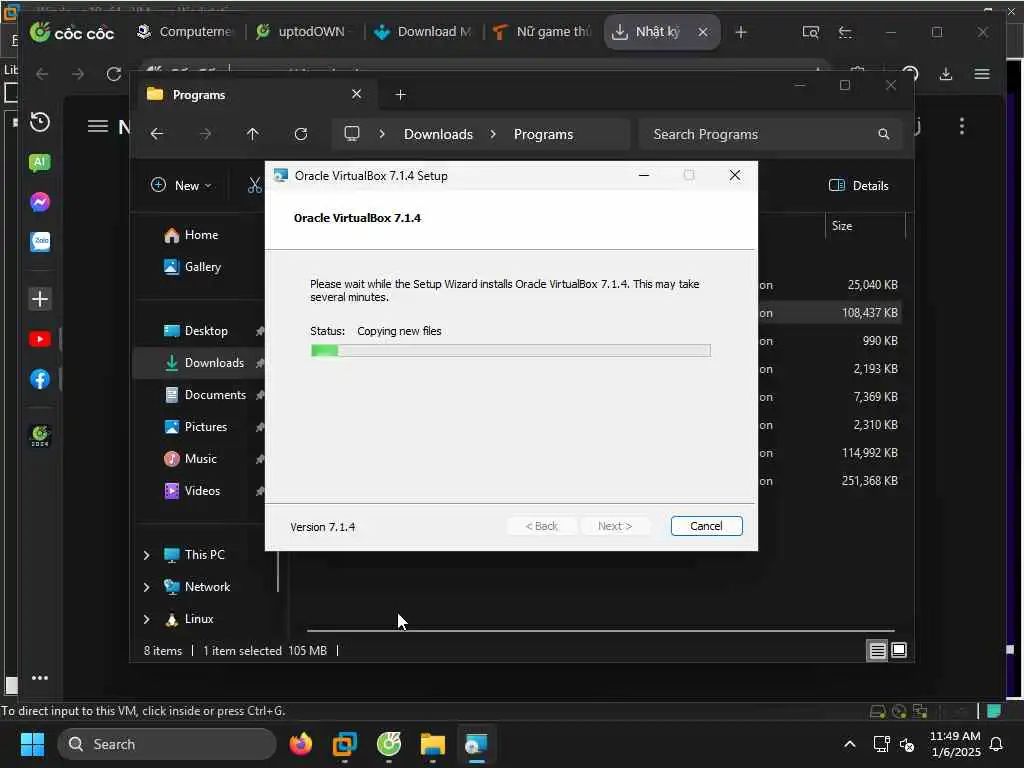Open the browser page three-dot menu

point(962,126)
